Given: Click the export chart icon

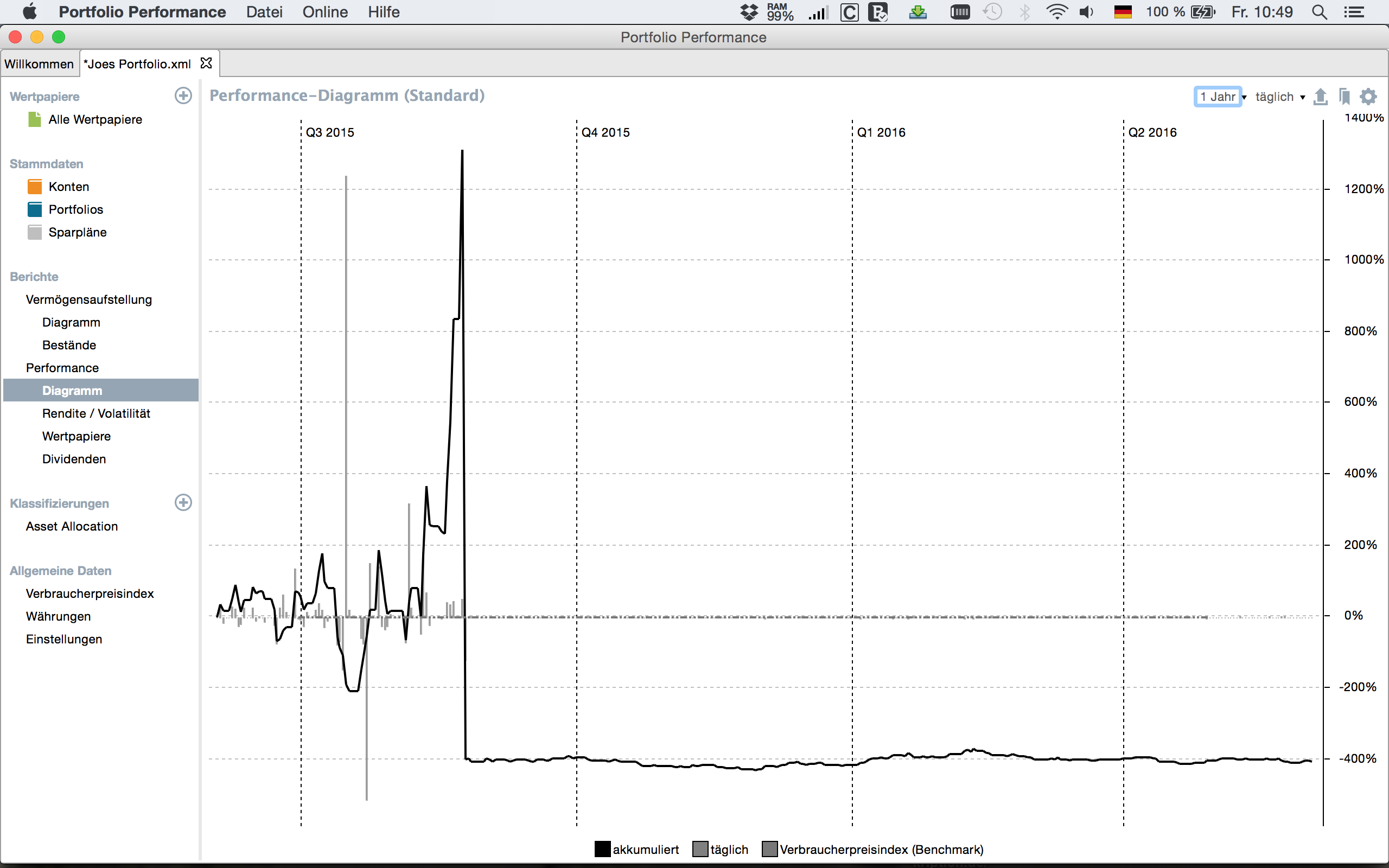Looking at the screenshot, I should [x=1320, y=97].
